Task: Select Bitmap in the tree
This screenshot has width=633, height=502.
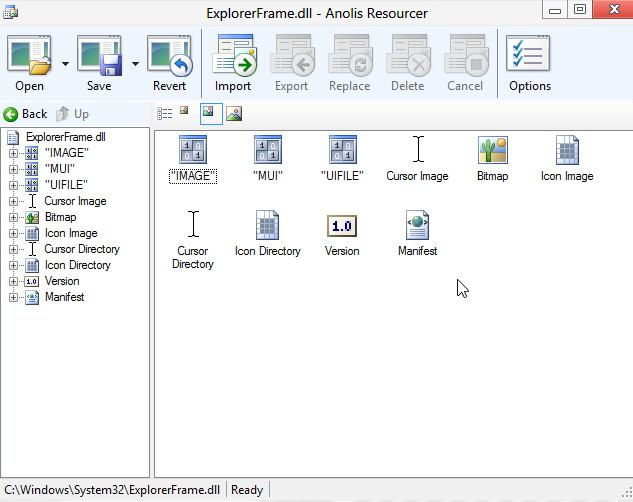Action: 61,217
